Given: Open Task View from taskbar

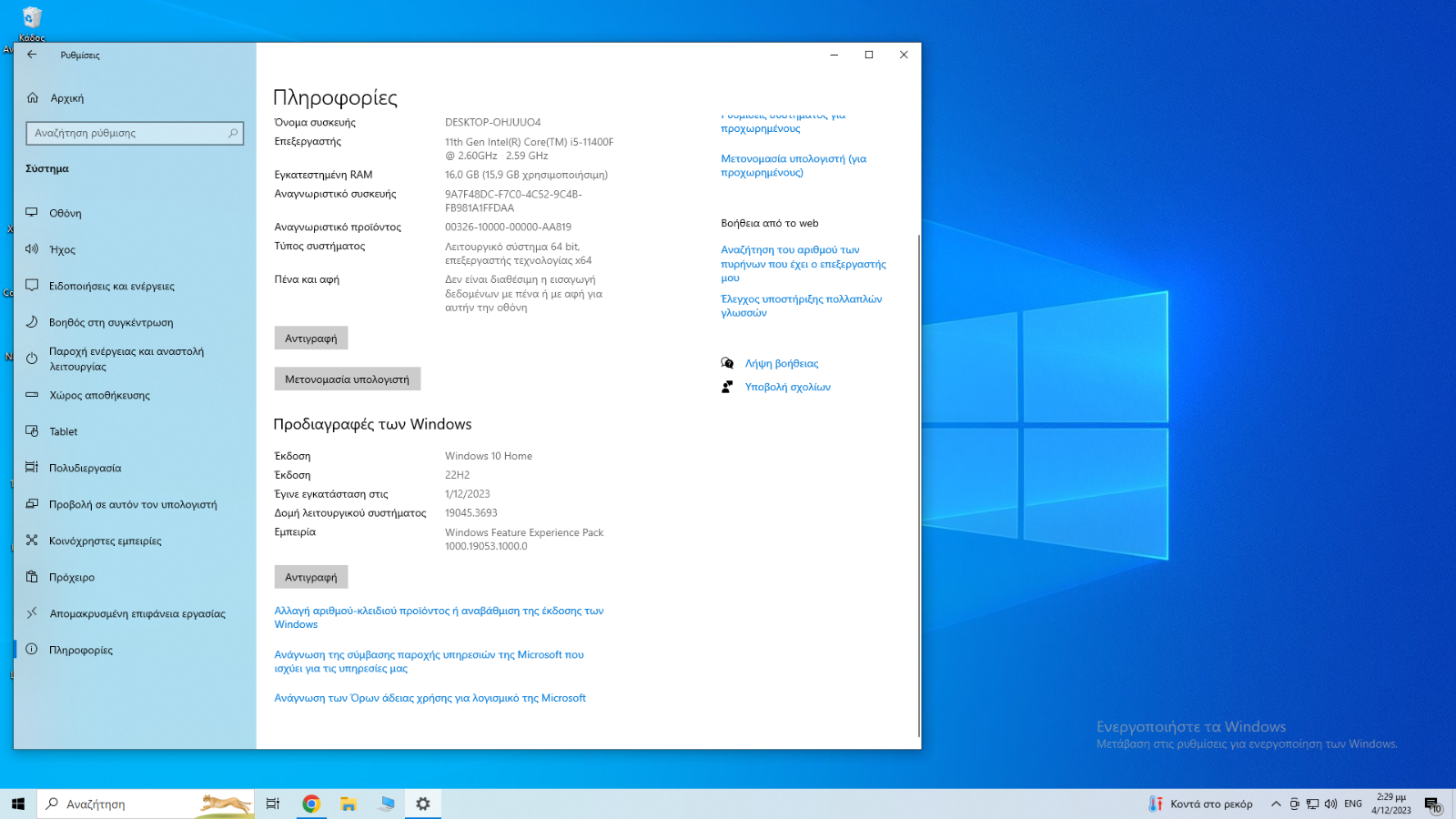Looking at the screenshot, I should click(272, 804).
